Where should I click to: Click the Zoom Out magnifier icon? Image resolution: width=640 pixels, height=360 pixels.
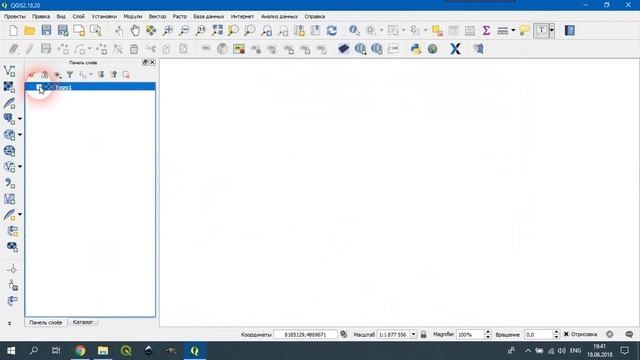[x=184, y=31]
